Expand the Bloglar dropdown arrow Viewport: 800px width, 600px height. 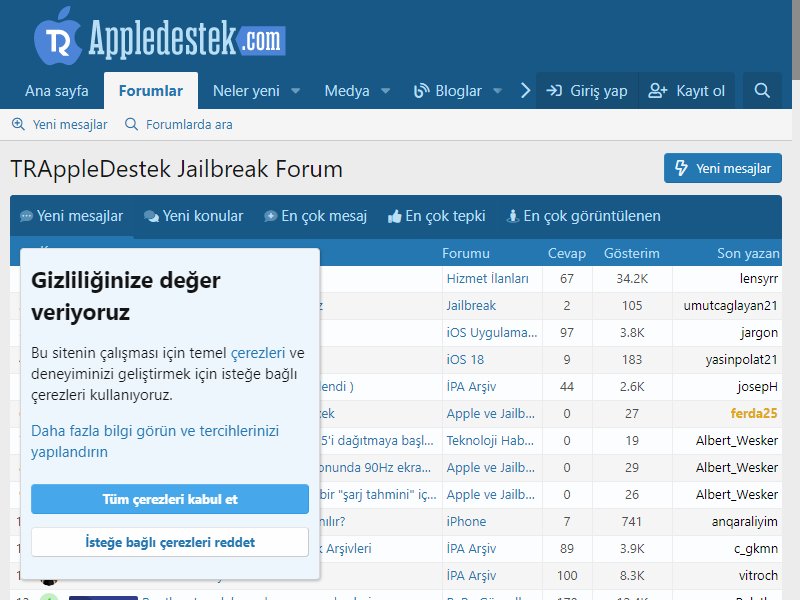[x=497, y=91]
